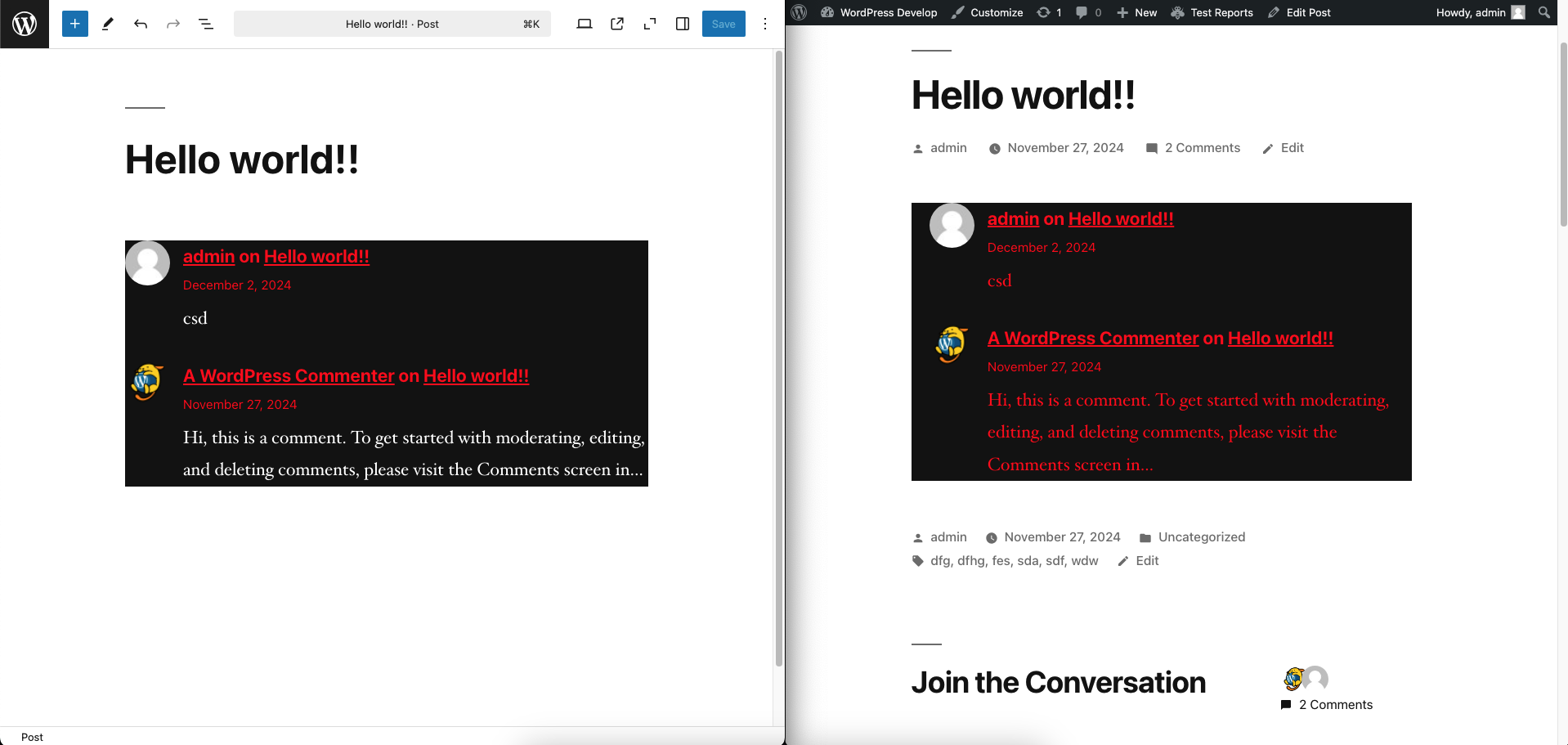1568x745 pixels.
Task: Open the editor Options three-dot menu
Action: click(x=765, y=24)
